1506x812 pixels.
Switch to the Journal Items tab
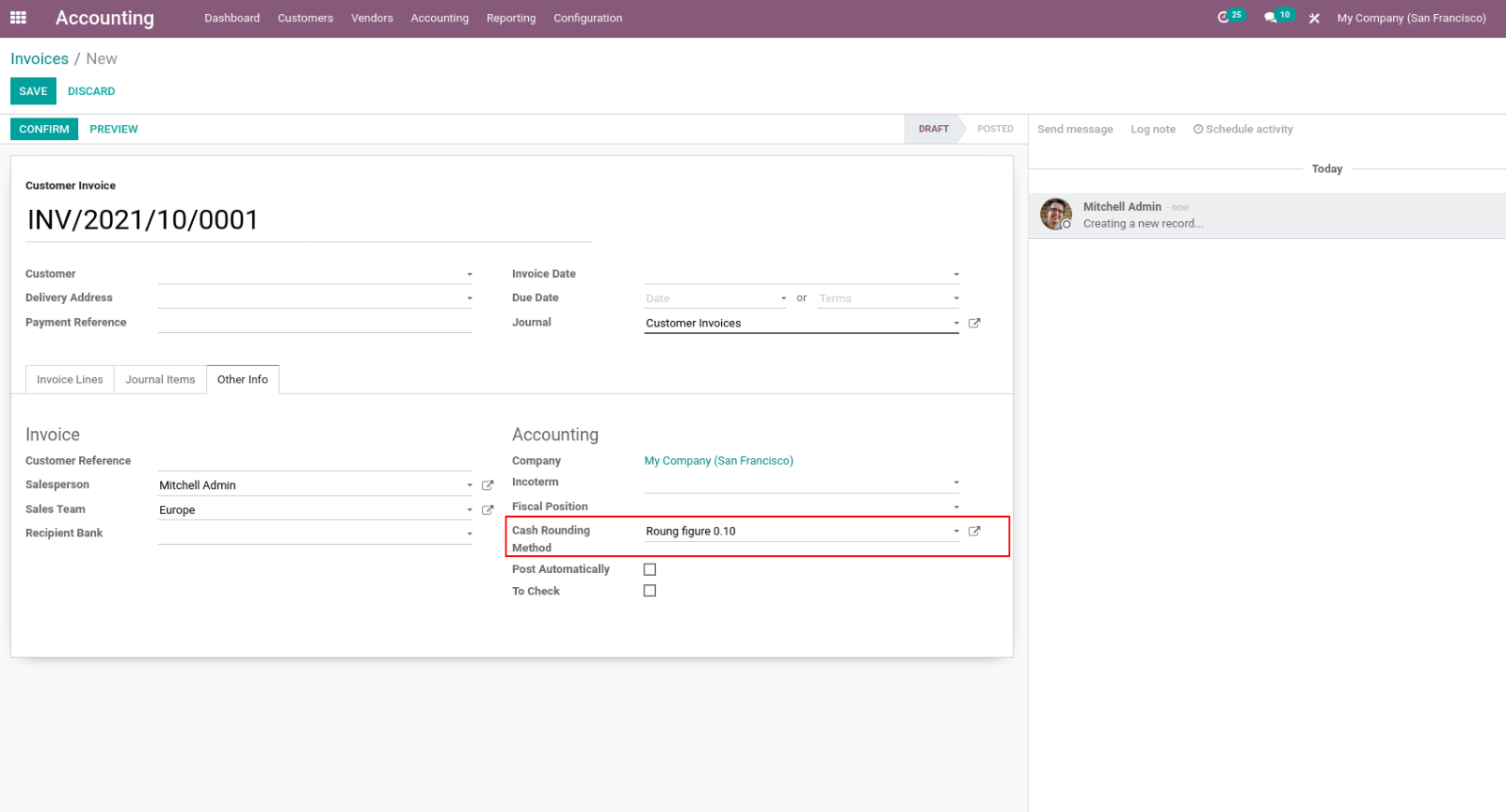pyautogui.click(x=160, y=379)
